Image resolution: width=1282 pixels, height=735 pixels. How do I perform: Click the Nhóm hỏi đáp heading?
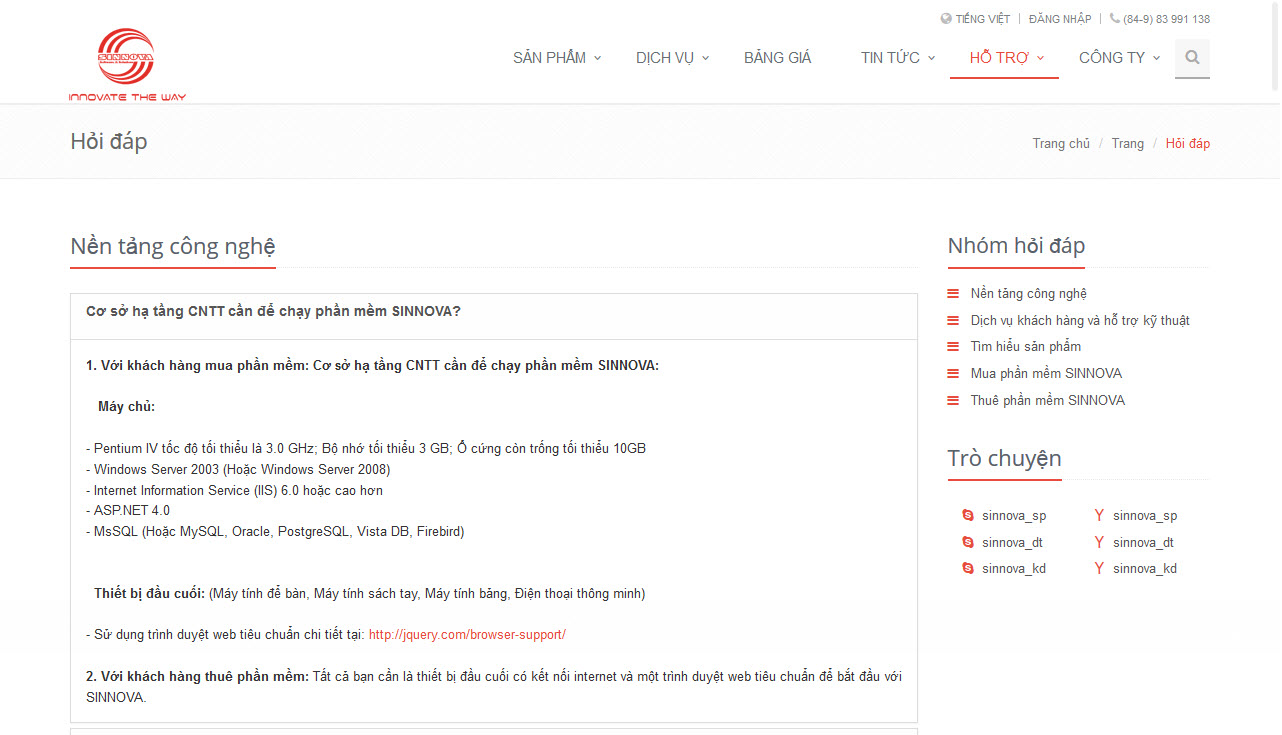pyautogui.click(x=1016, y=246)
